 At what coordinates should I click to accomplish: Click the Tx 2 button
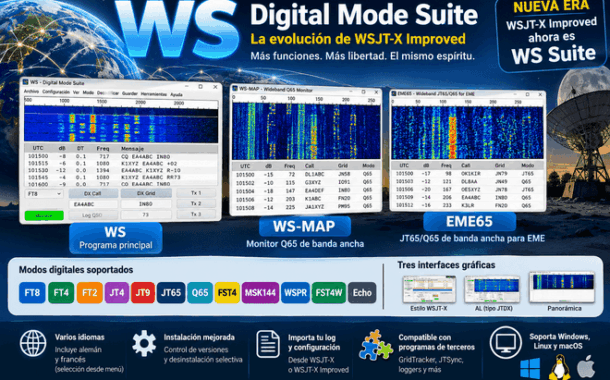[x=196, y=203]
